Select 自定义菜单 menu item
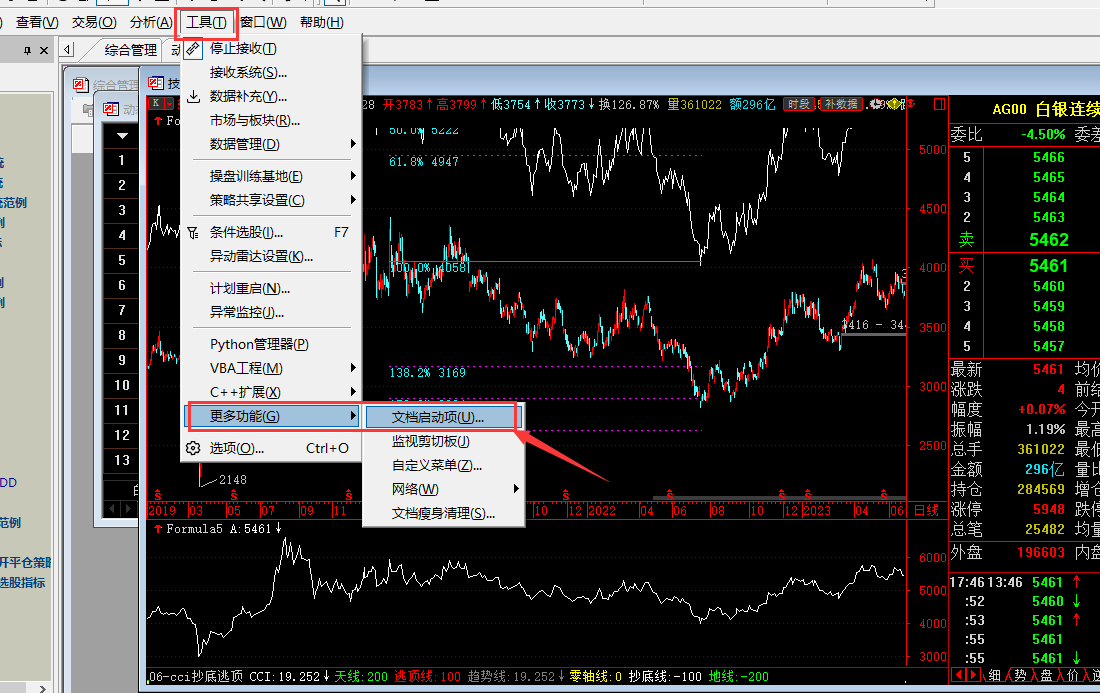Viewport: 1100px width, 693px height. click(443, 465)
